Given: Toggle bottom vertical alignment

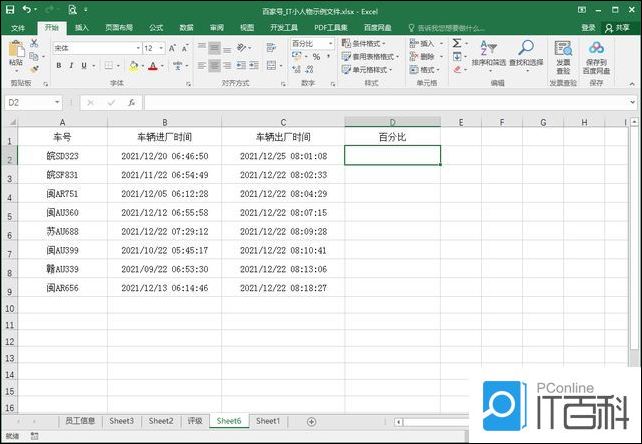Looking at the screenshot, I should pyautogui.click(x=227, y=48).
